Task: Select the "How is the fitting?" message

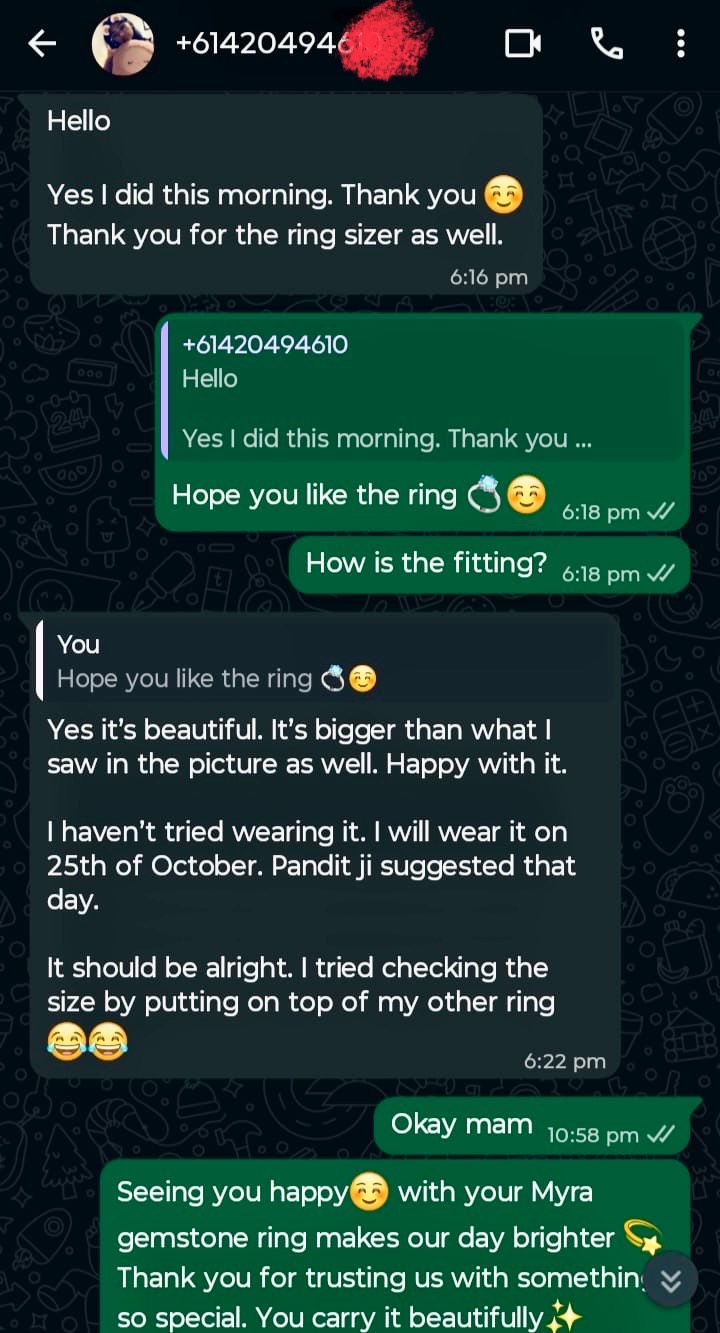Action: click(x=426, y=563)
